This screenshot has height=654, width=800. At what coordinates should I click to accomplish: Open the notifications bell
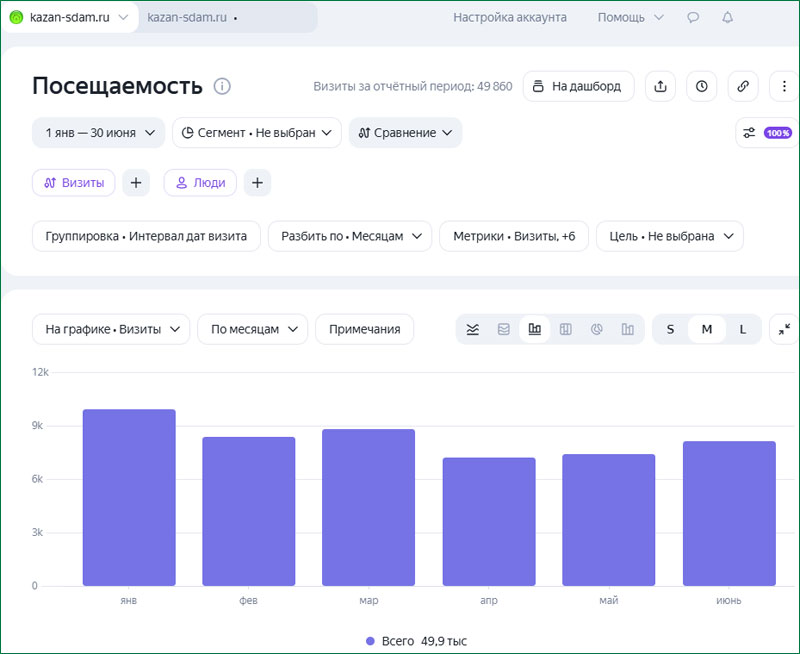(728, 17)
